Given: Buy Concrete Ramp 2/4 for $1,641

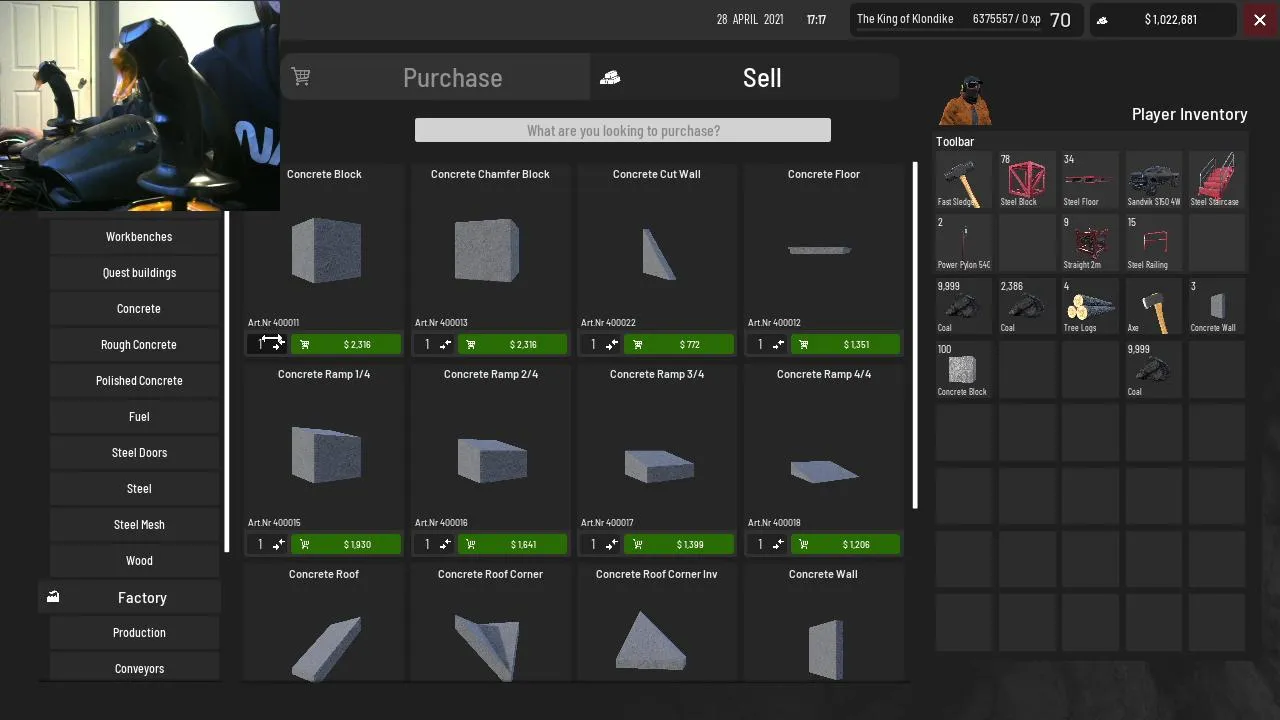Looking at the screenshot, I should click(x=512, y=544).
